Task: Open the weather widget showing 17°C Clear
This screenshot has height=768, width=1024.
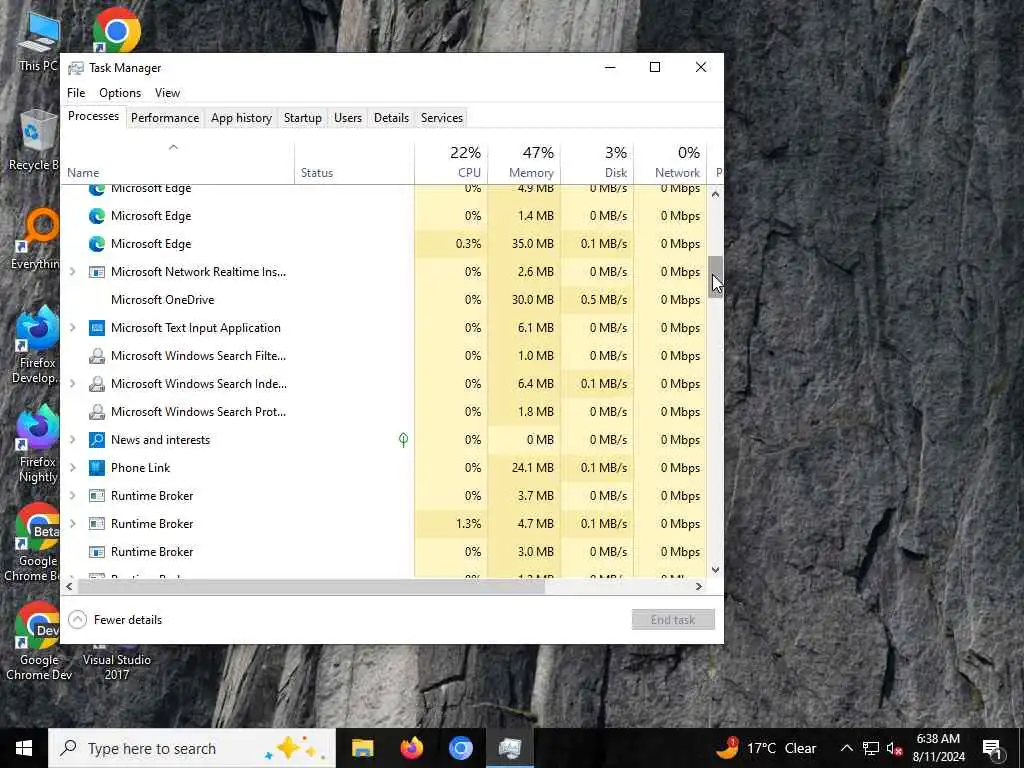Action: (767, 748)
